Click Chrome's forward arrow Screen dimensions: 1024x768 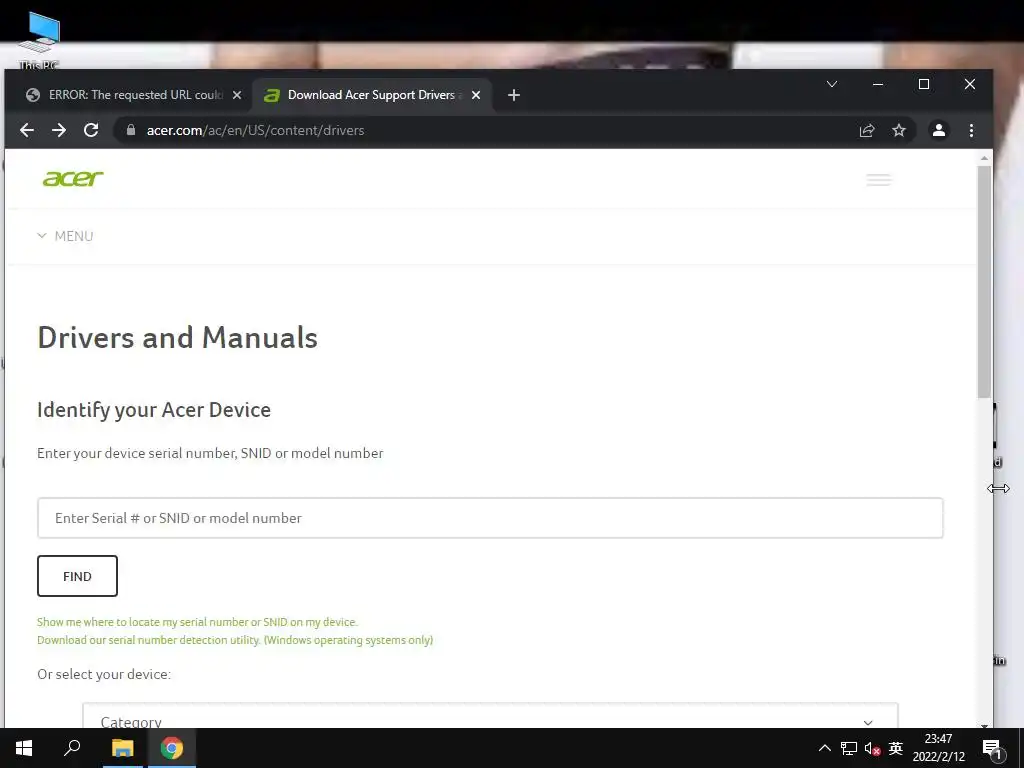[x=59, y=130]
